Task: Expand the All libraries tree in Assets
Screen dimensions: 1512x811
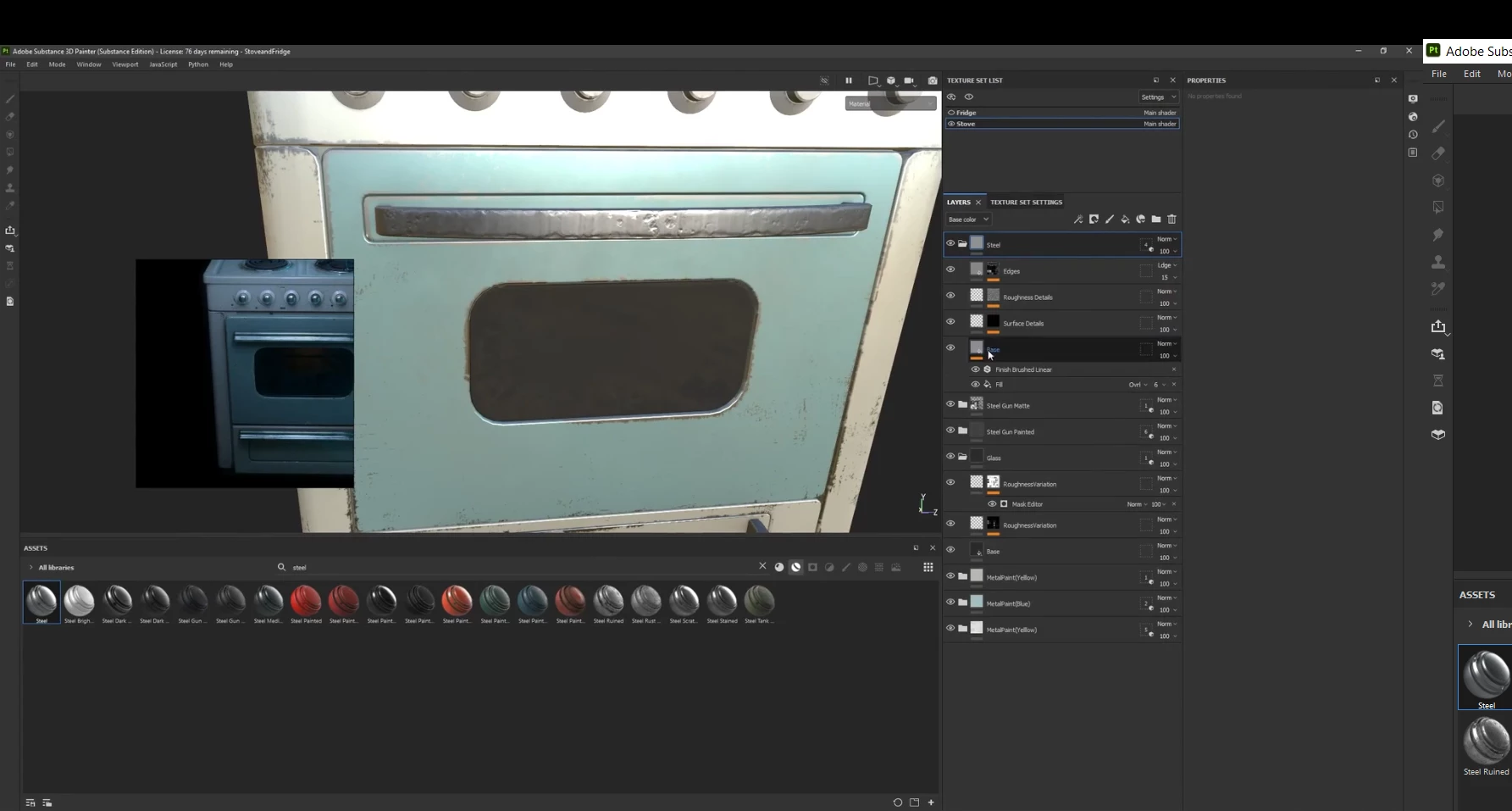Action: [31, 568]
